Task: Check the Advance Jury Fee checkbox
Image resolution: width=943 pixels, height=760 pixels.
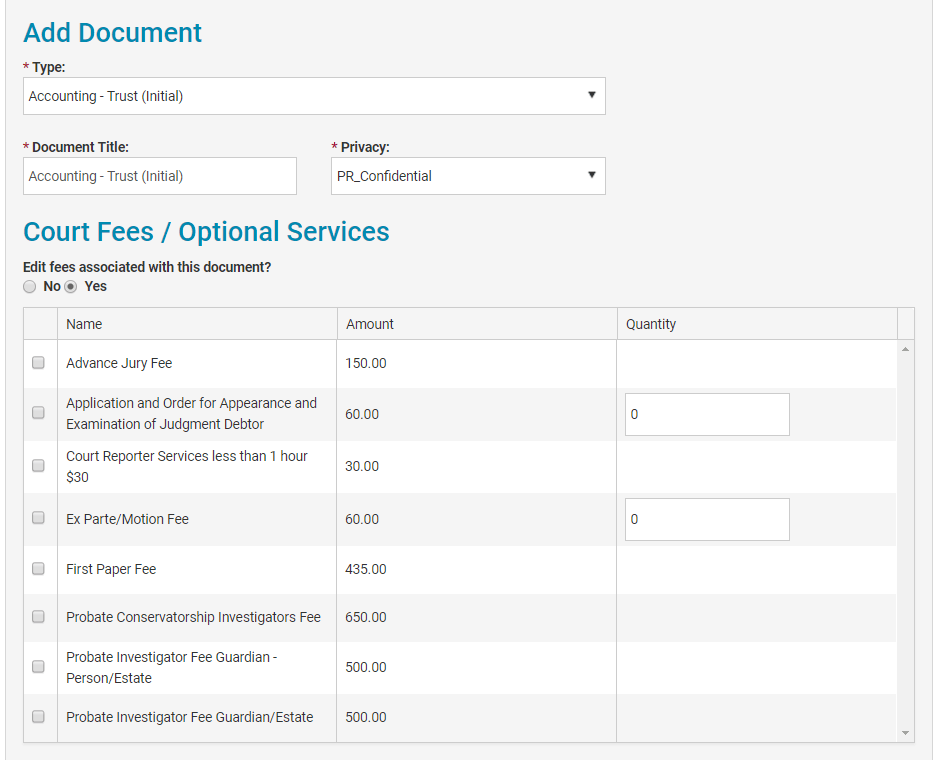Action: (39, 363)
